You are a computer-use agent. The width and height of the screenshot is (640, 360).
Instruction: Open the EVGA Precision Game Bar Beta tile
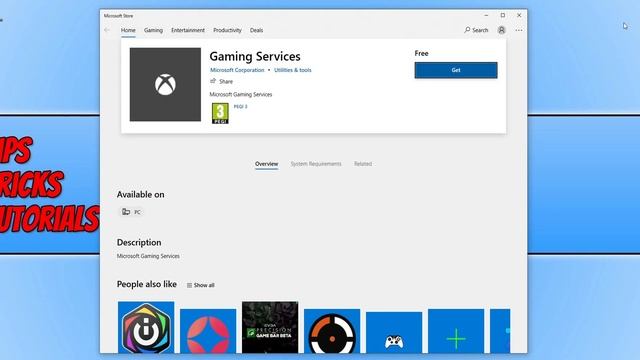point(270,327)
